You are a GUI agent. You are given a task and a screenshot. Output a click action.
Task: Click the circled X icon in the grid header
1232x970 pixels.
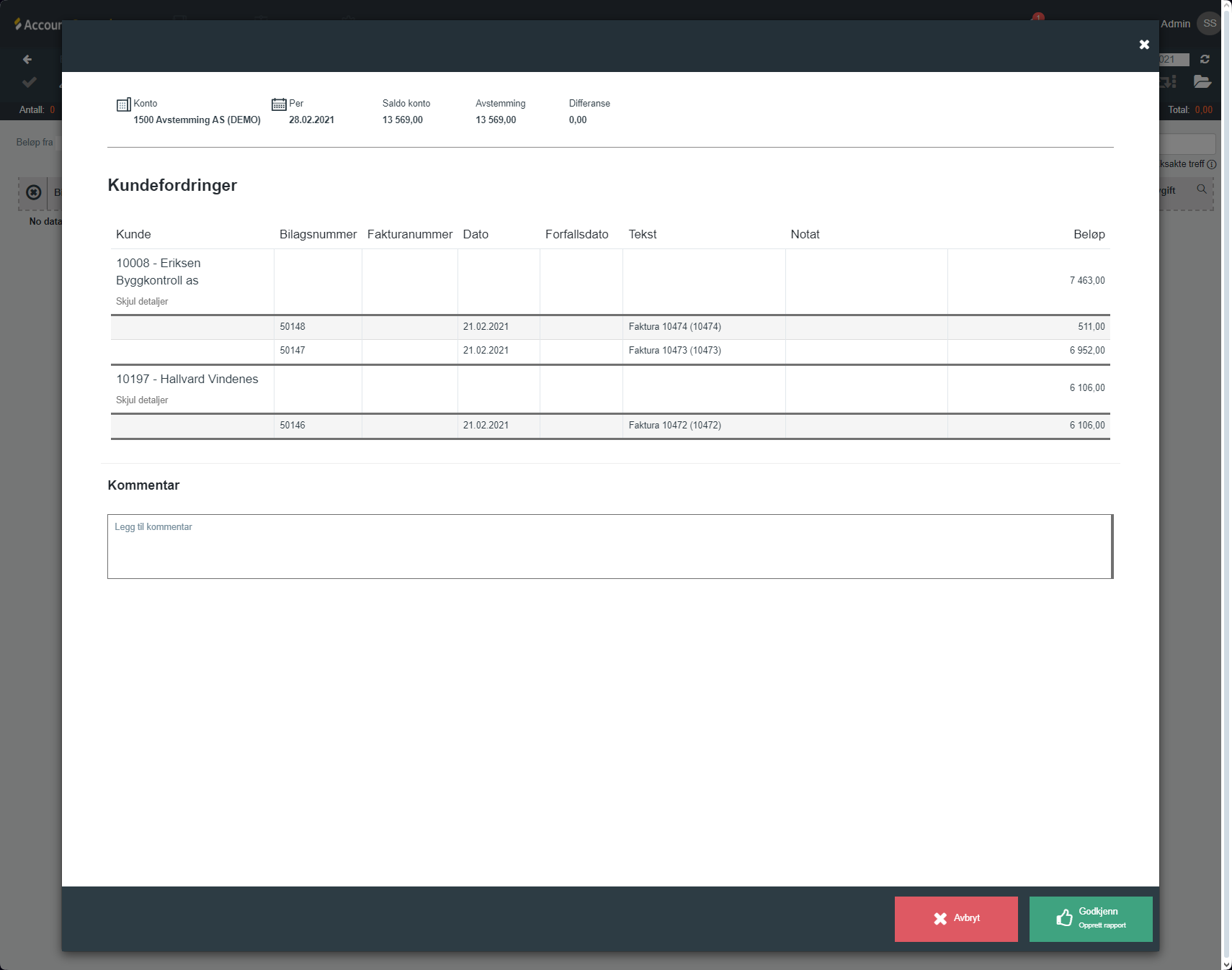pyautogui.click(x=33, y=192)
